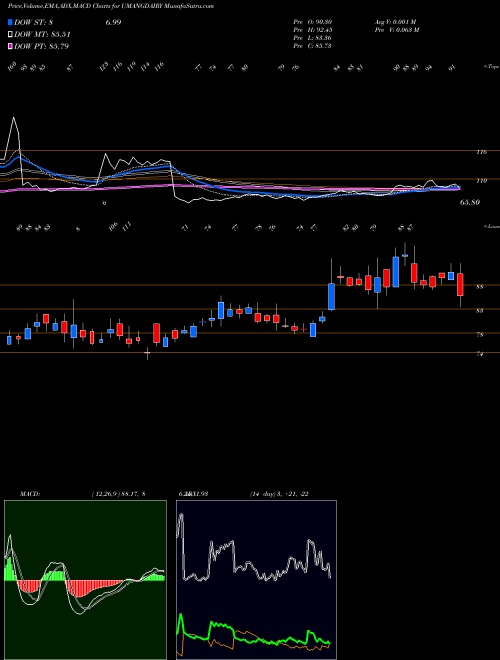Open the MACD histogram panel
The height and width of the screenshot is (660, 500).
85,580
